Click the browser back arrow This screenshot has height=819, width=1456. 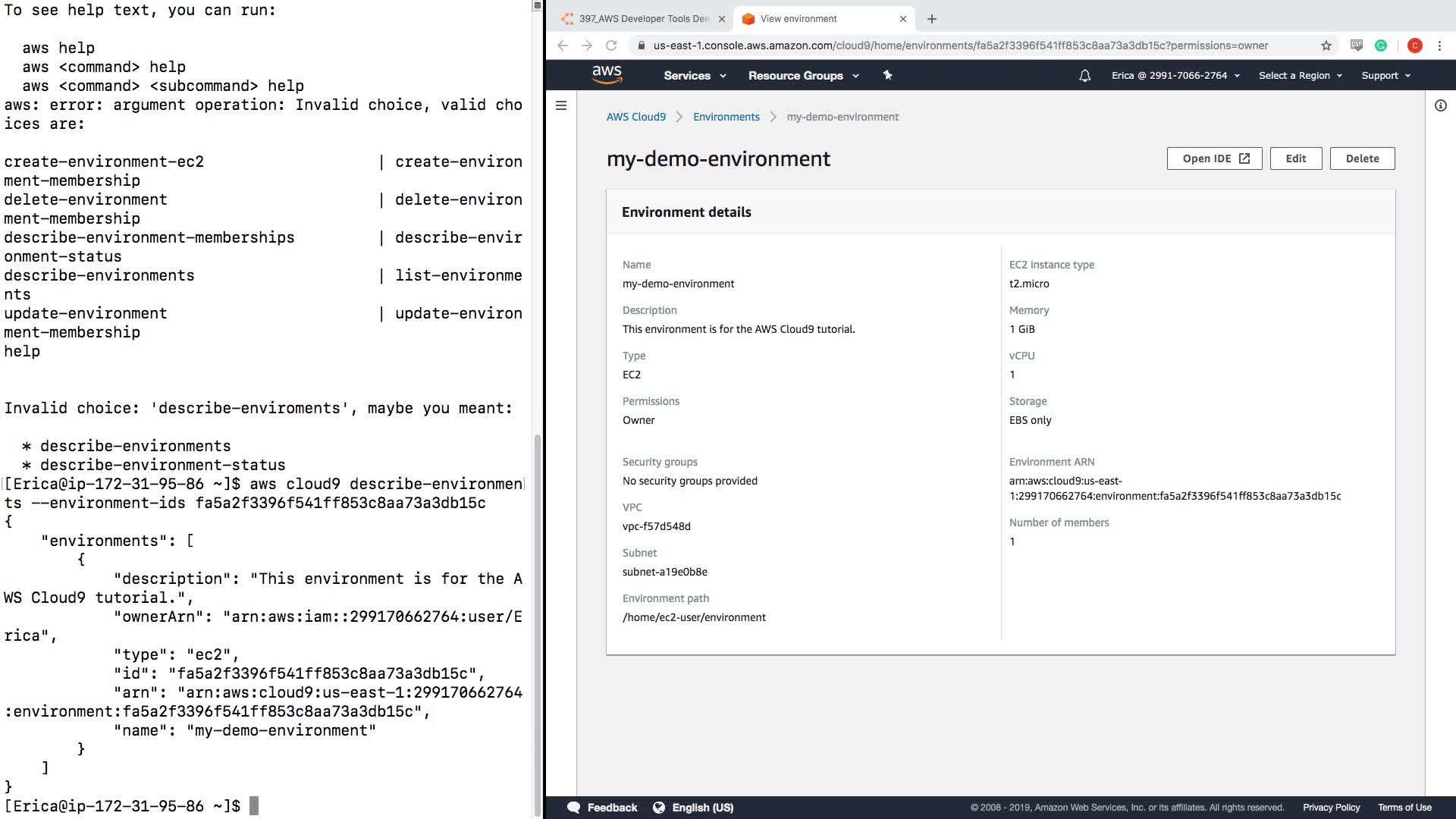[x=562, y=45]
